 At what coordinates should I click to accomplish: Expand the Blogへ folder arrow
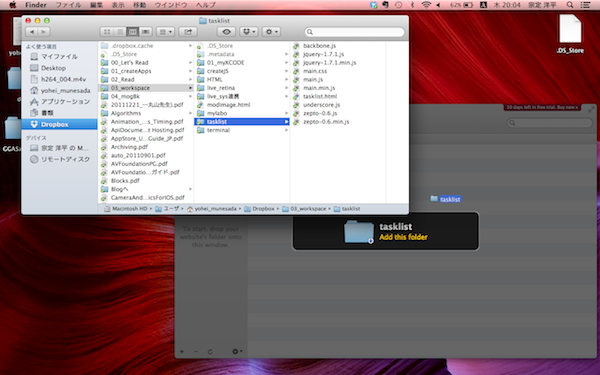190,189
